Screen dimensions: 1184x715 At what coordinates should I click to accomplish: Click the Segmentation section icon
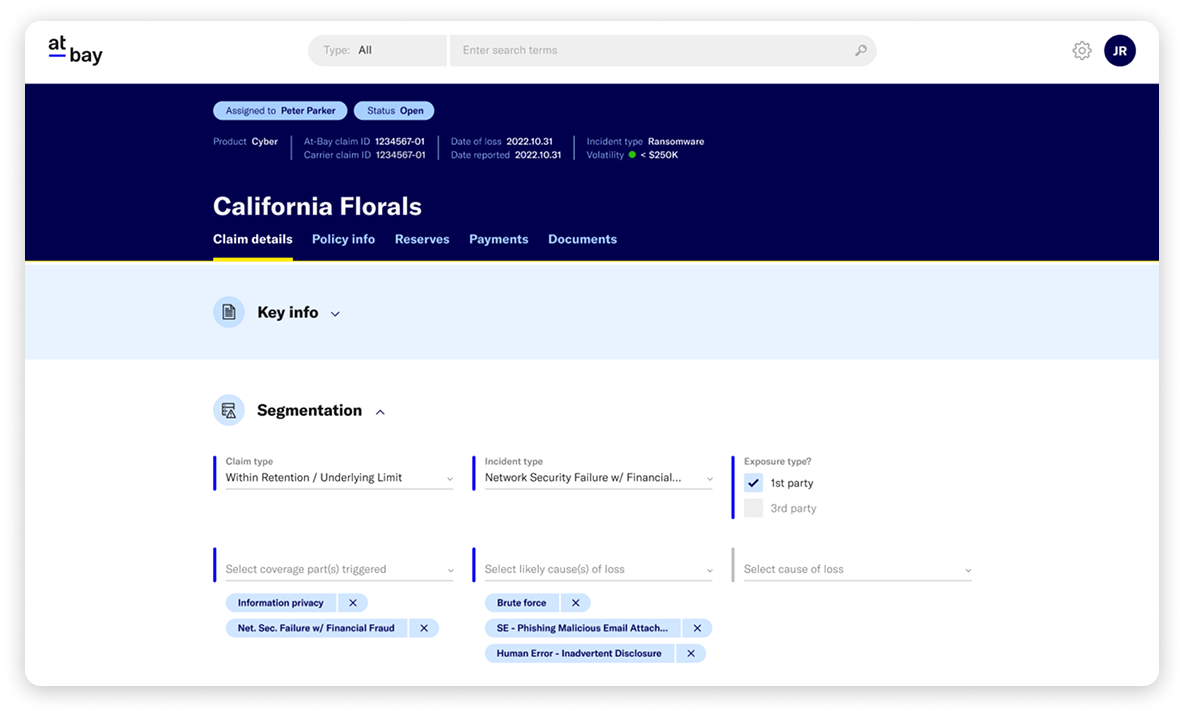pyautogui.click(x=229, y=411)
